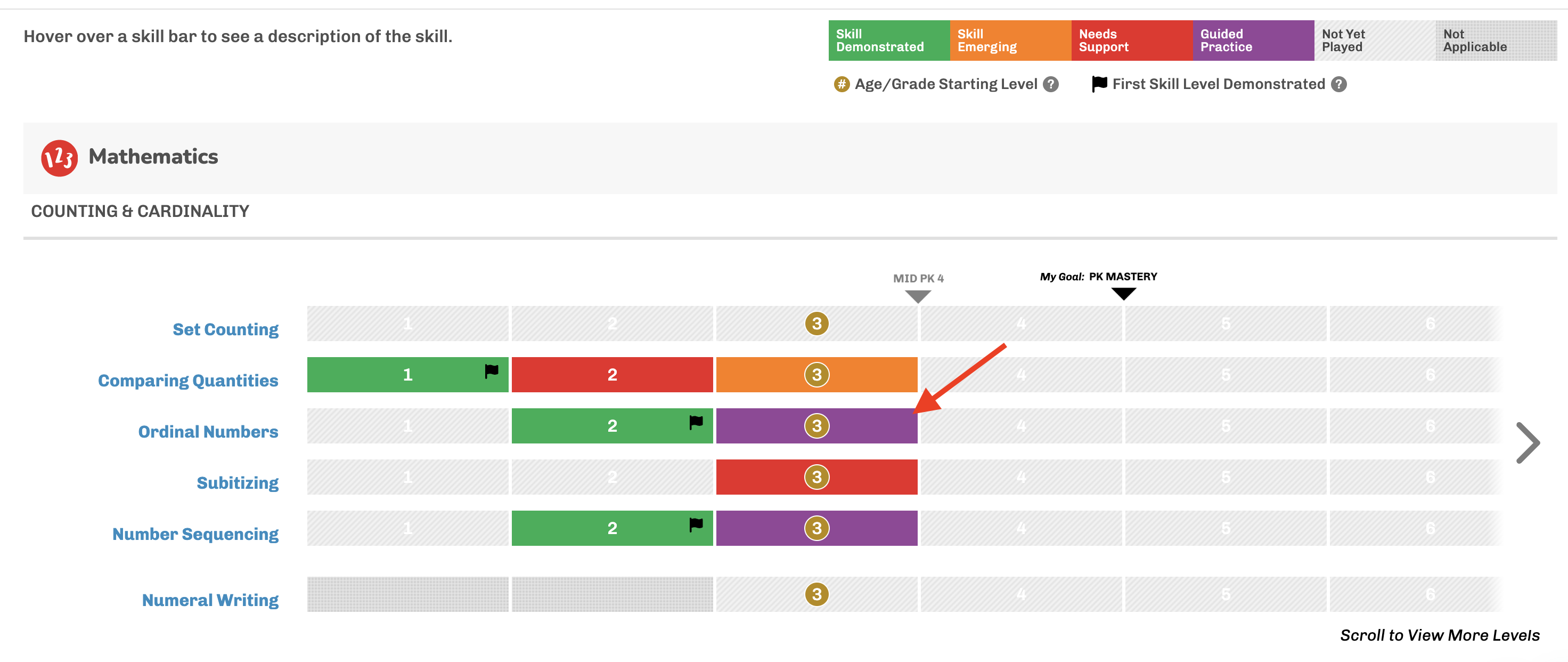Click the purple level 3 Ordinal Numbers bar
Image resolution: width=1568 pixels, height=662 pixels.
click(816, 426)
